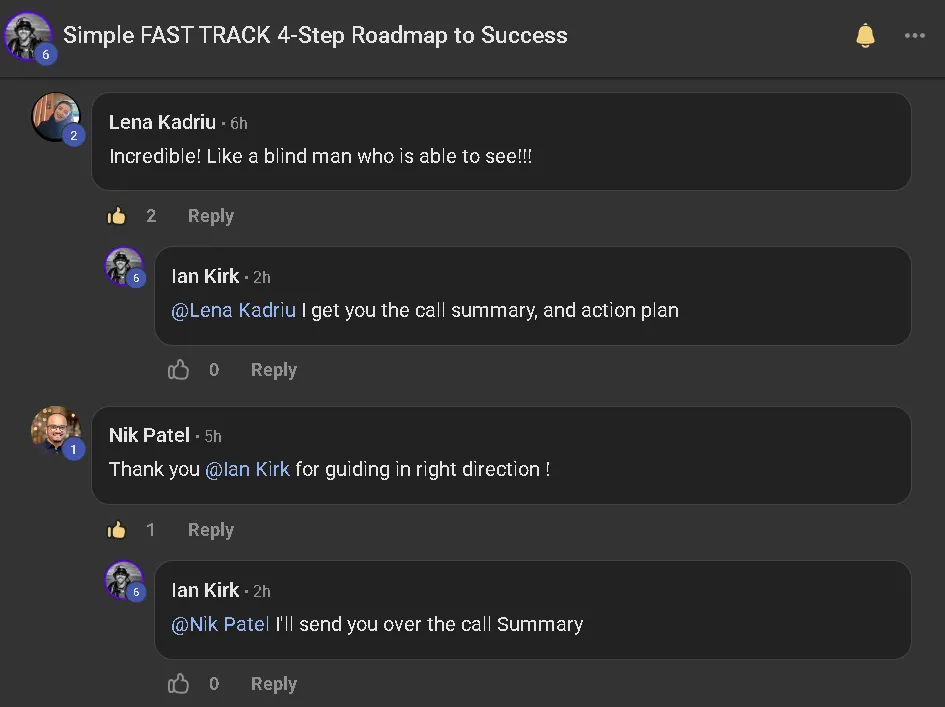Image resolution: width=945 pixels, height=707 pixels.
Task: Open the @Lena Kadriu mention link
Action: 233,310
